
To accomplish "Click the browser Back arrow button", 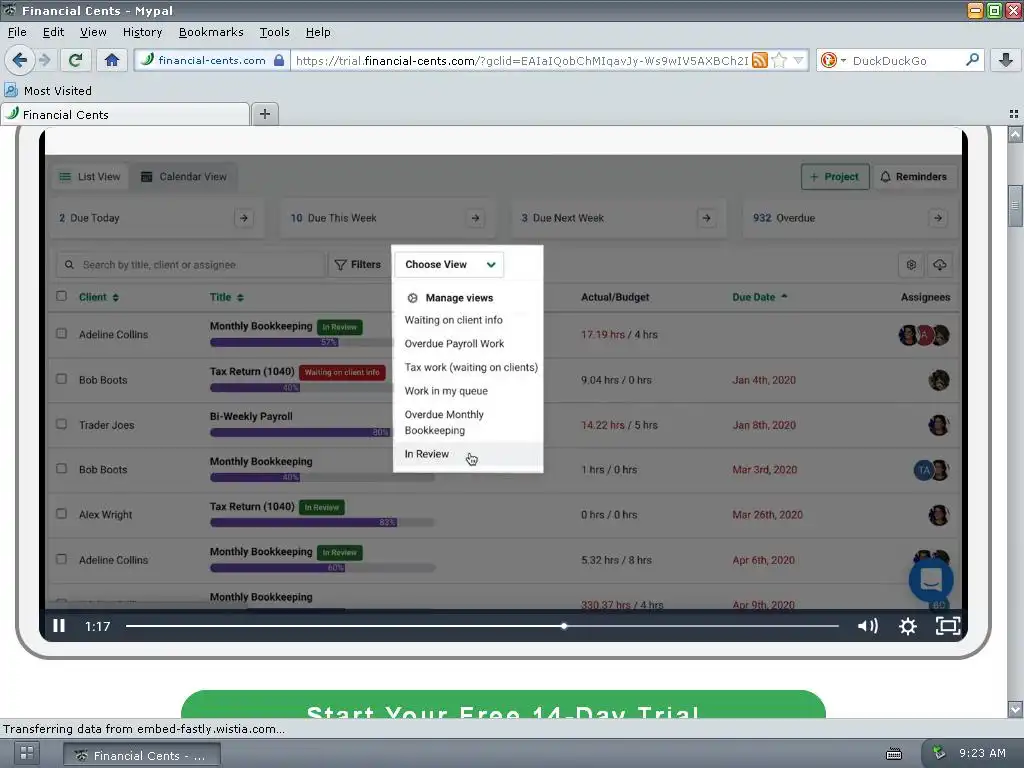I will tap(20, 61).
